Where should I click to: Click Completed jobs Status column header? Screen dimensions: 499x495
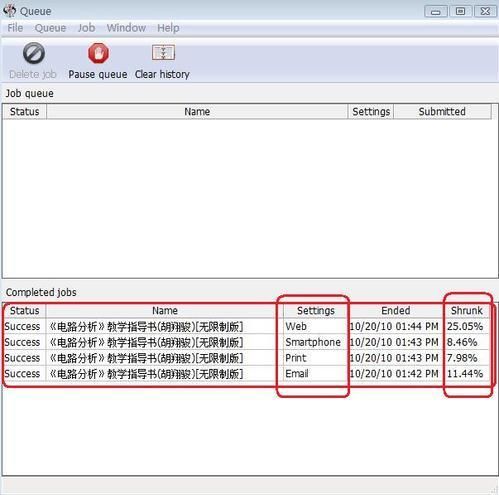click(x=25, y=311)
